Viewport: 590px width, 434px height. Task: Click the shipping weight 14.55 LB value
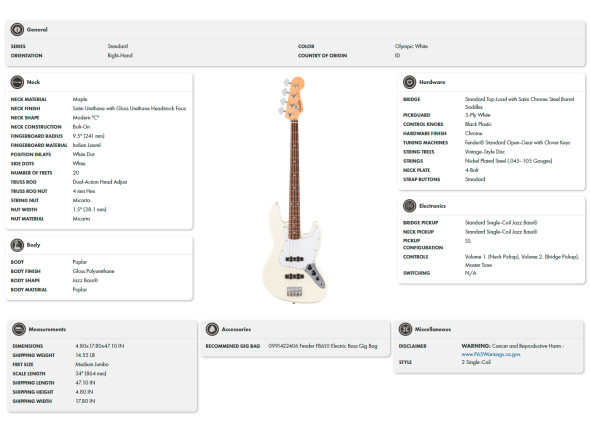85,355
